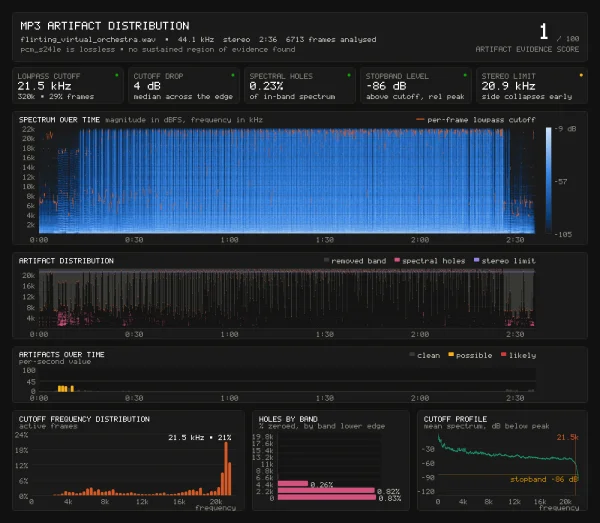Image resolution: width=600 pixels, height=523 pixels.
Task: Click the green status dot on CUTOFF DROP card
Action: 233,75
